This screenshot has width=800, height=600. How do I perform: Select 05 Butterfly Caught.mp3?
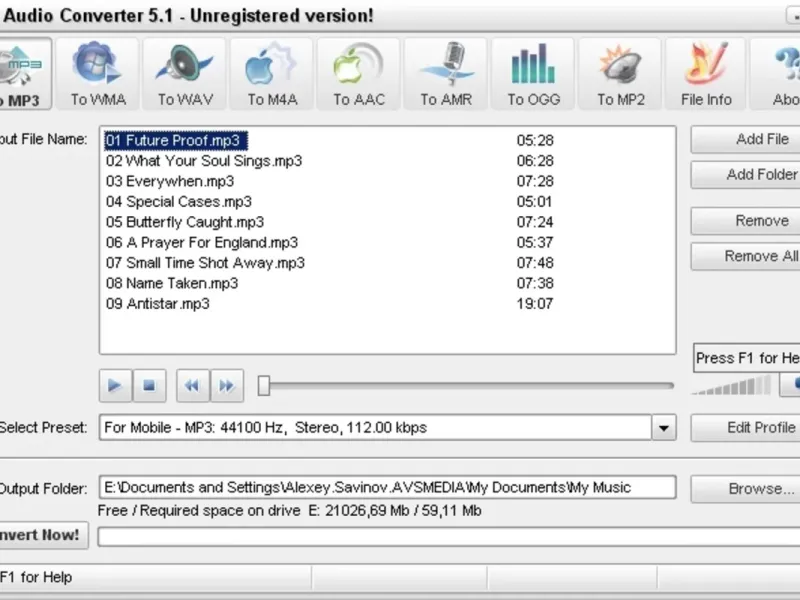(x=185, y=222)
